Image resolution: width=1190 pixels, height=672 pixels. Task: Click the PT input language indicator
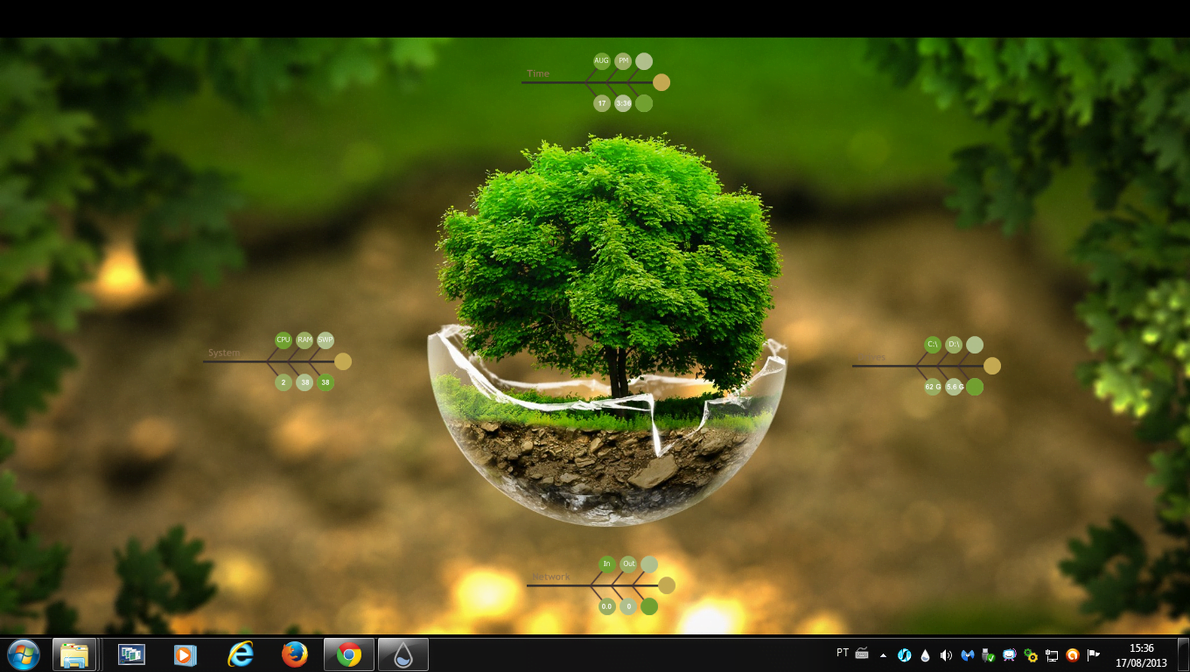(x=842, y=654)
